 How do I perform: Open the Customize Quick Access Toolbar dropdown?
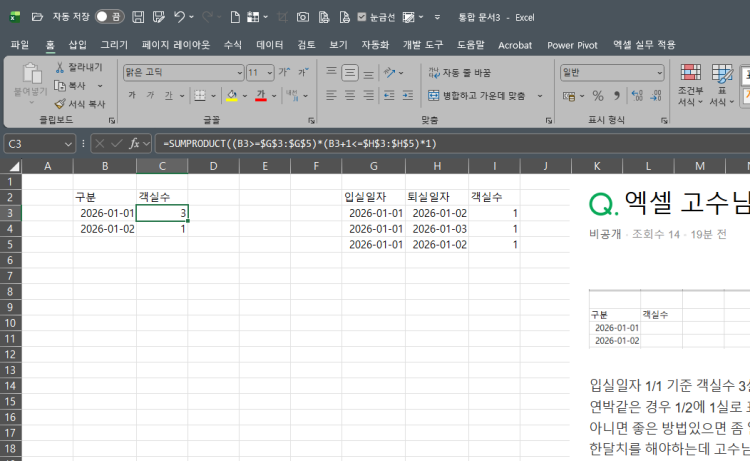click(437, 17)
